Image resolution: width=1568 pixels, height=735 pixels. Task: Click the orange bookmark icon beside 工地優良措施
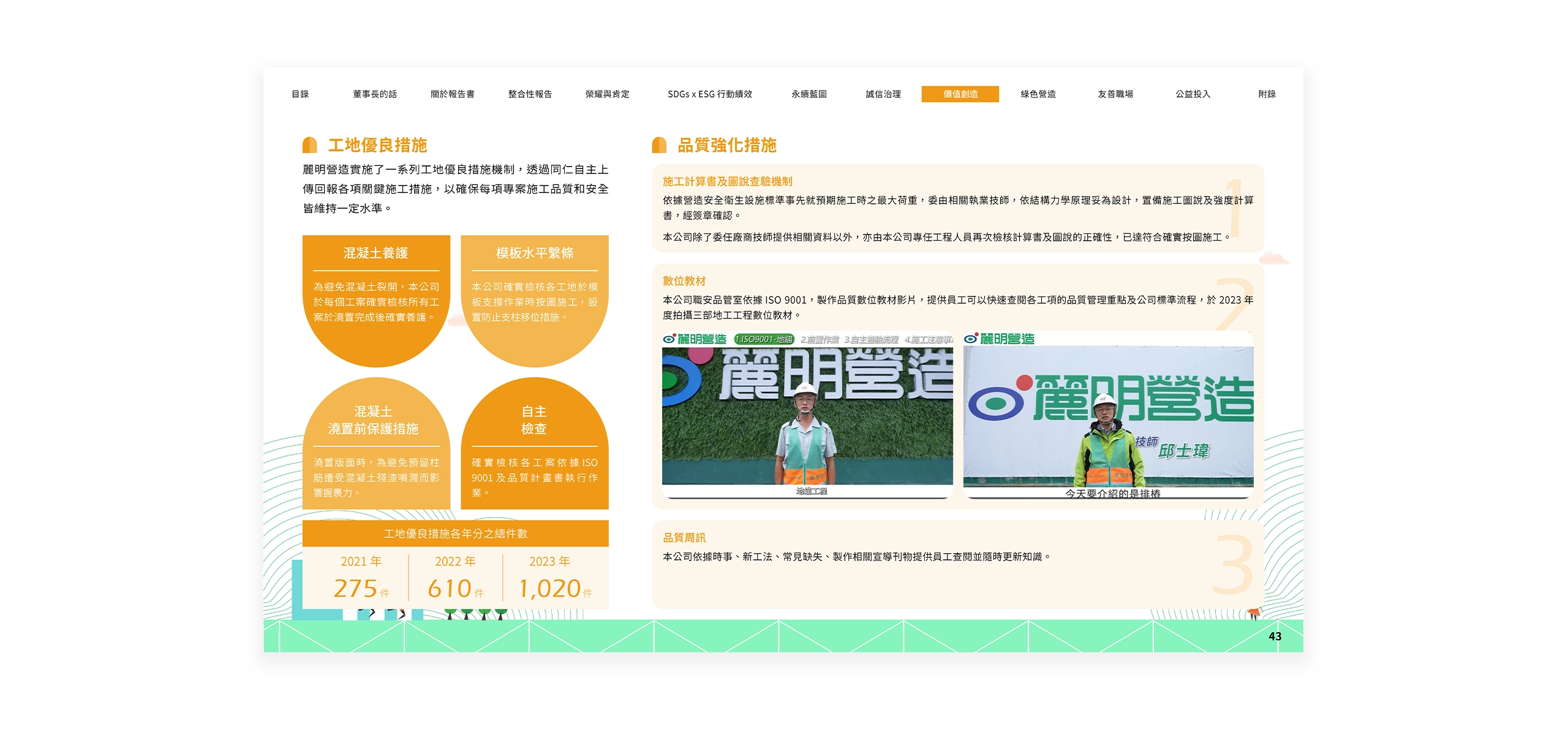309,146
